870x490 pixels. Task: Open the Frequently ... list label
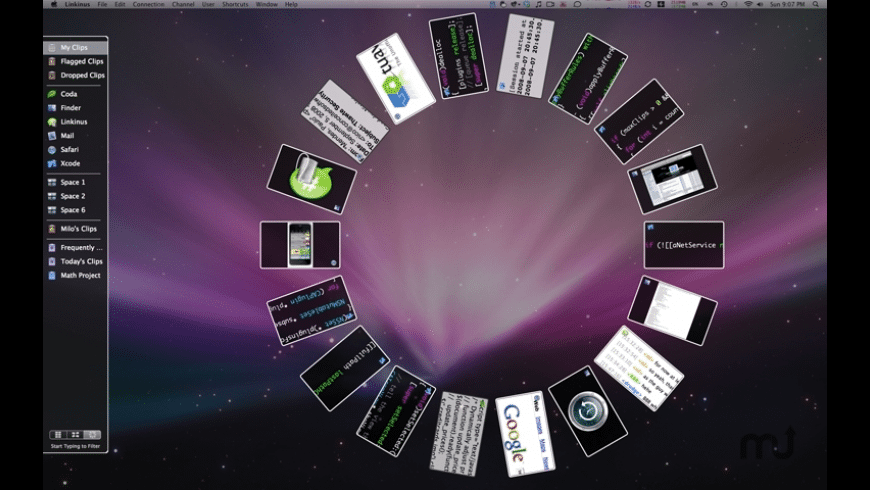tap(81, 247)
